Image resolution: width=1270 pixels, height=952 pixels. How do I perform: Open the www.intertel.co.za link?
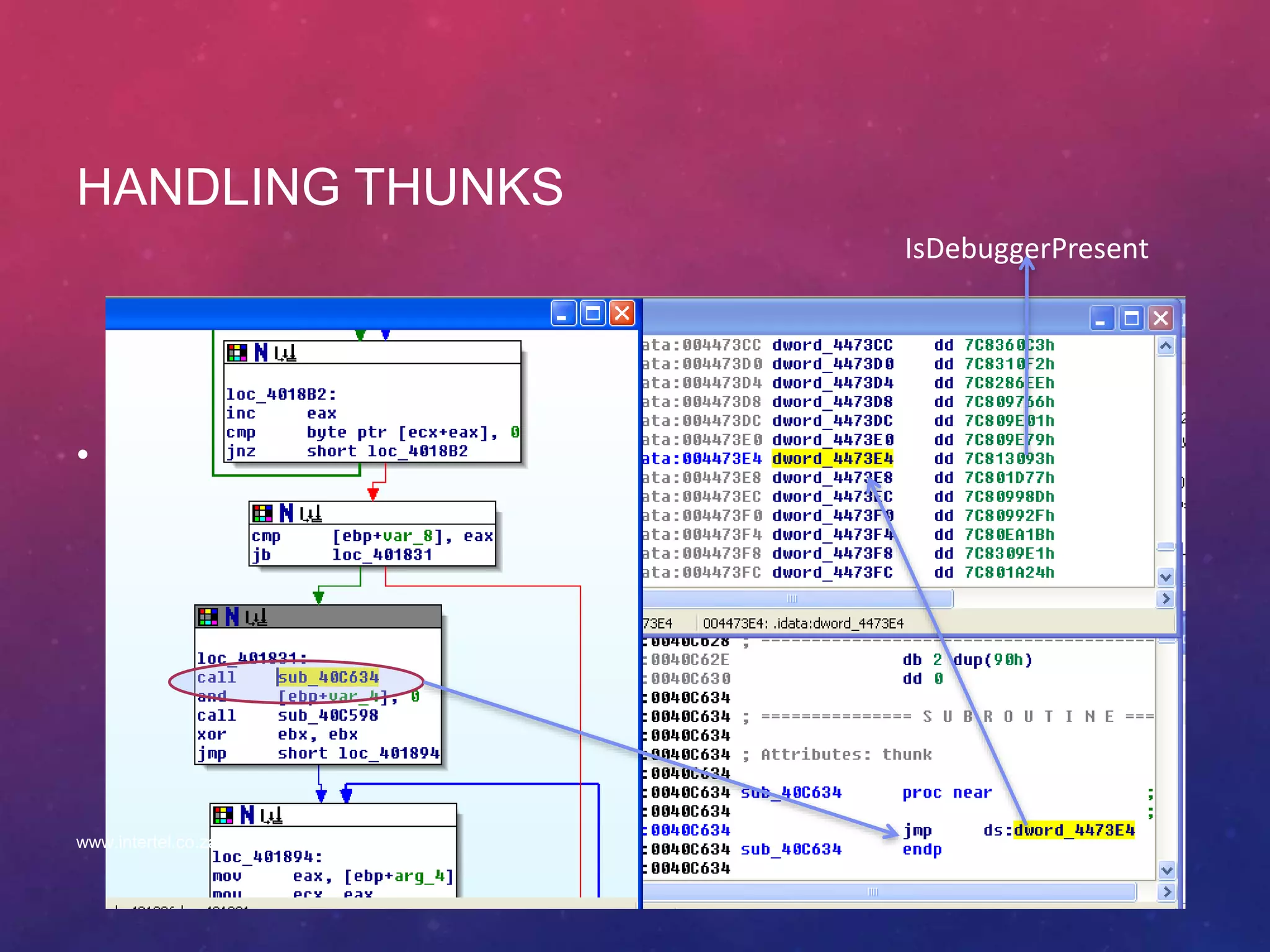(x=144, y=842)
